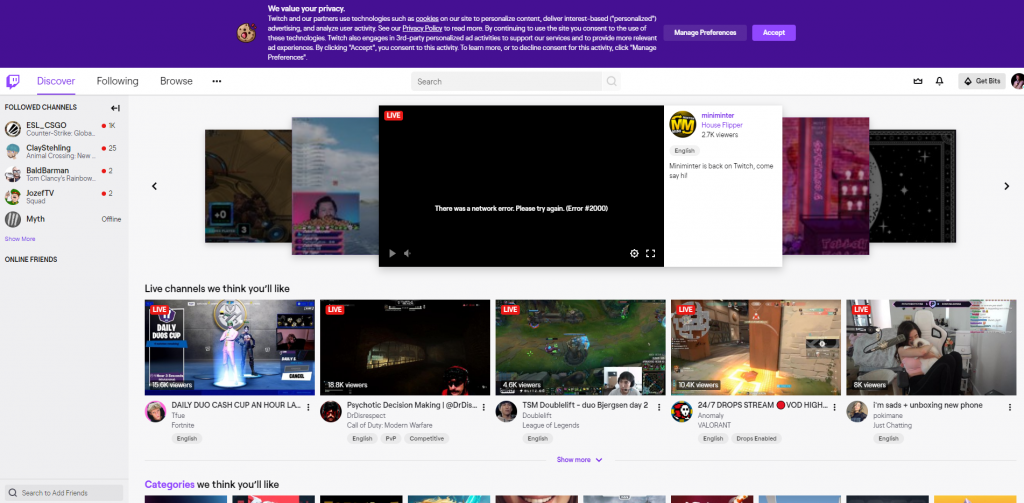The width and height of the screenshot is (1024, 503).
Task: Mute the featured stream volume
Action: tap(408, 253)
